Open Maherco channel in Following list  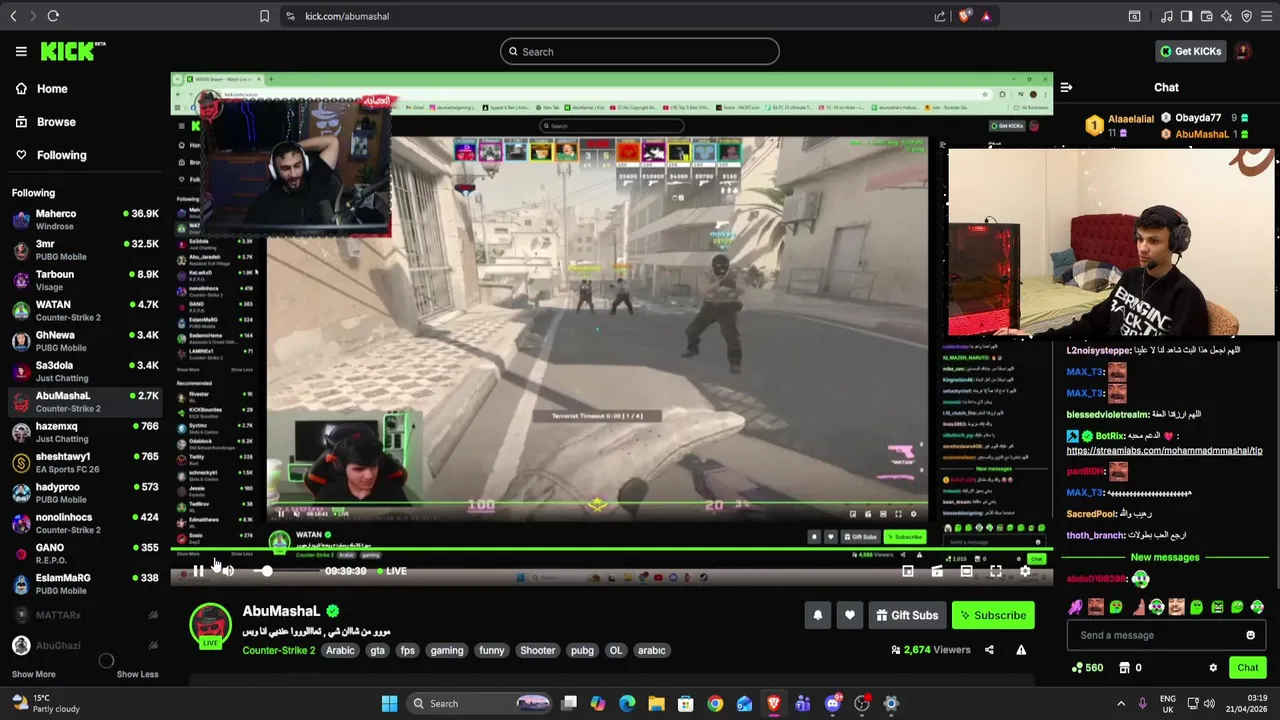[x=85, y=219]
